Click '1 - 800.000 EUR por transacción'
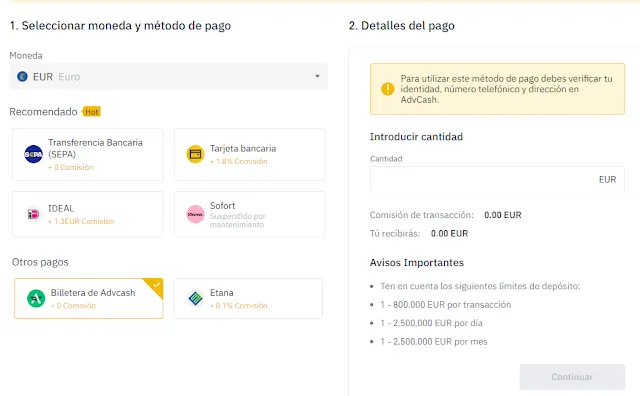640x396 pixels. click(446, 305)
